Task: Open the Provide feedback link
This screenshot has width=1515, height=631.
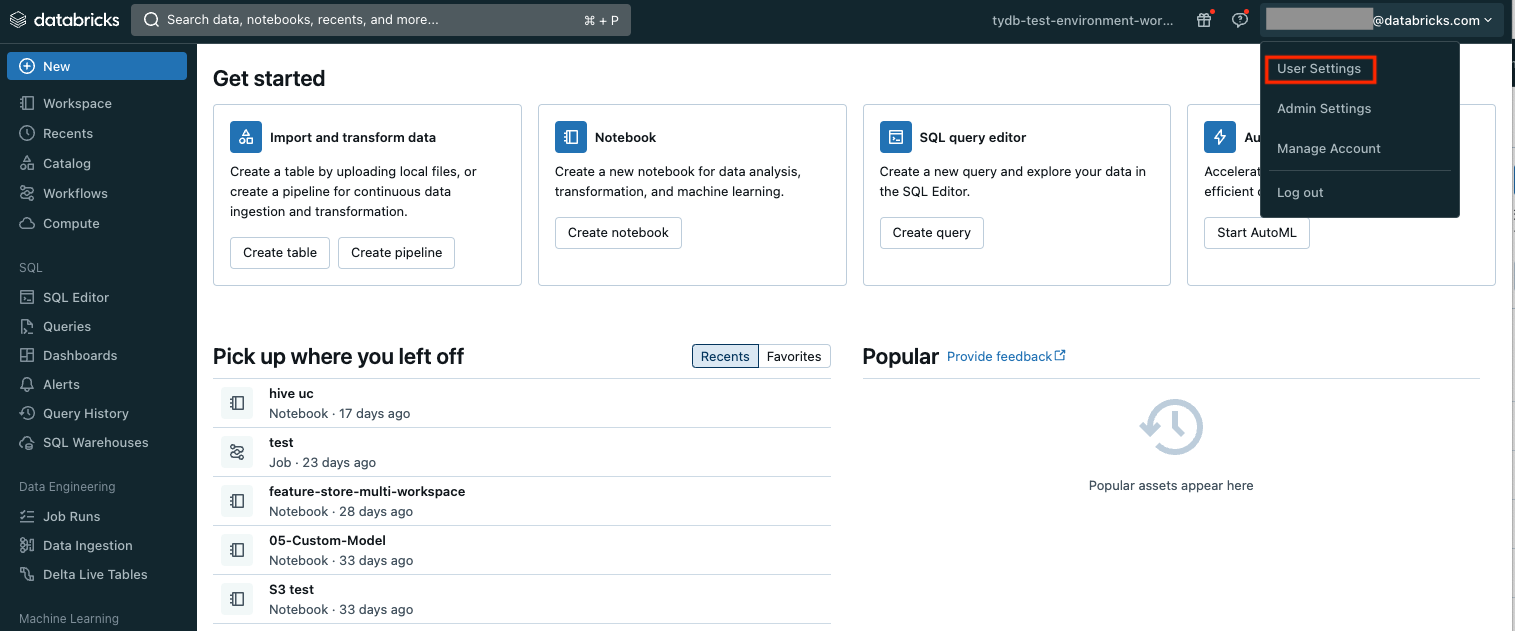Action: click(x=999, y=355)
